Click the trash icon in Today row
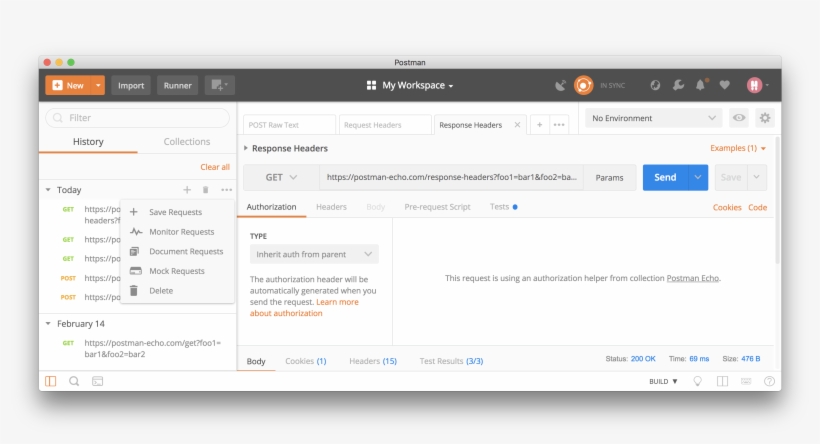Image resolution: width=820 pixels, height=444 pixels. pos(206,190)
